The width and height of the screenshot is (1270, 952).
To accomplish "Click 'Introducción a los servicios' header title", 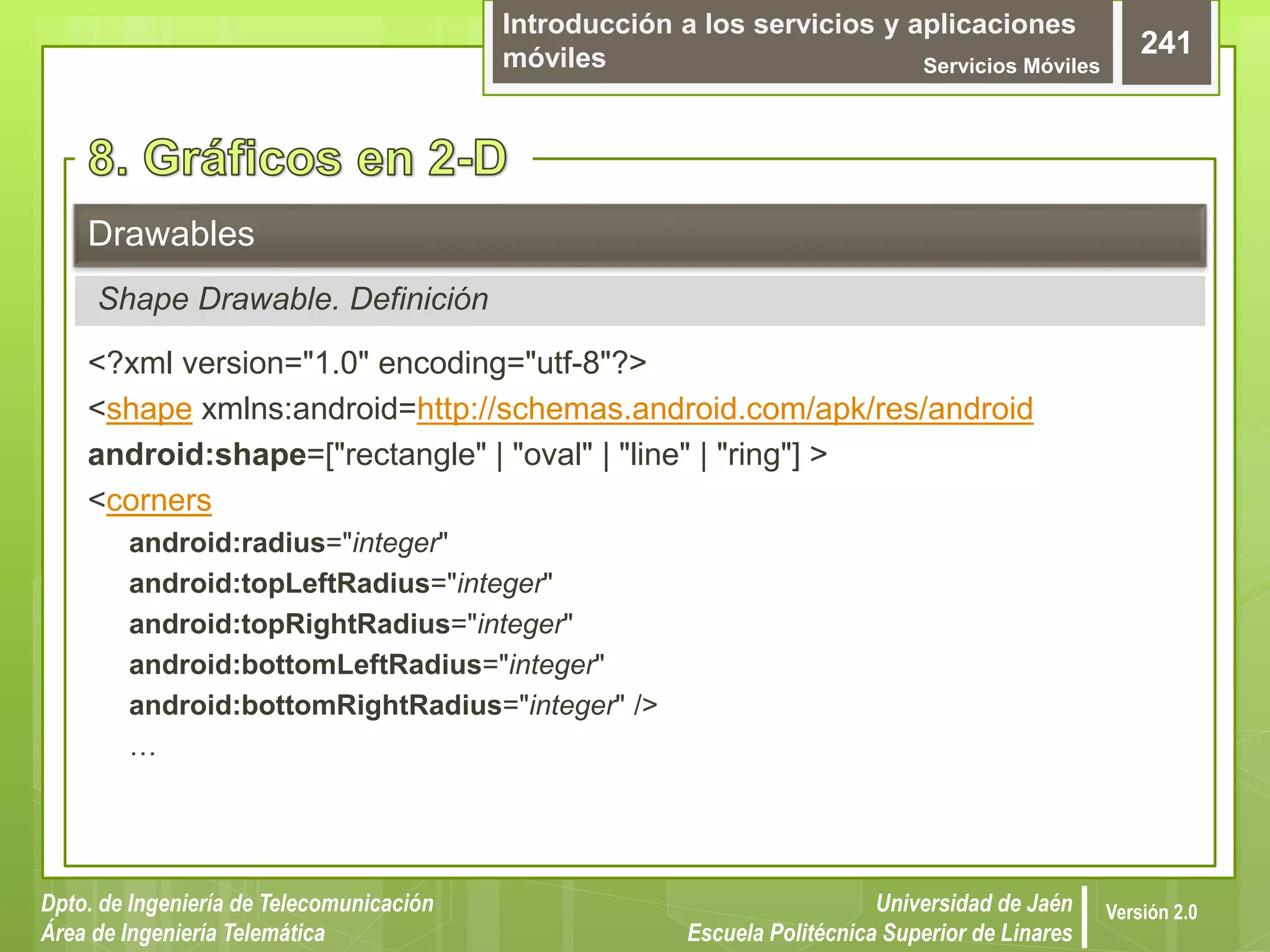I will [x=789, y=41].
